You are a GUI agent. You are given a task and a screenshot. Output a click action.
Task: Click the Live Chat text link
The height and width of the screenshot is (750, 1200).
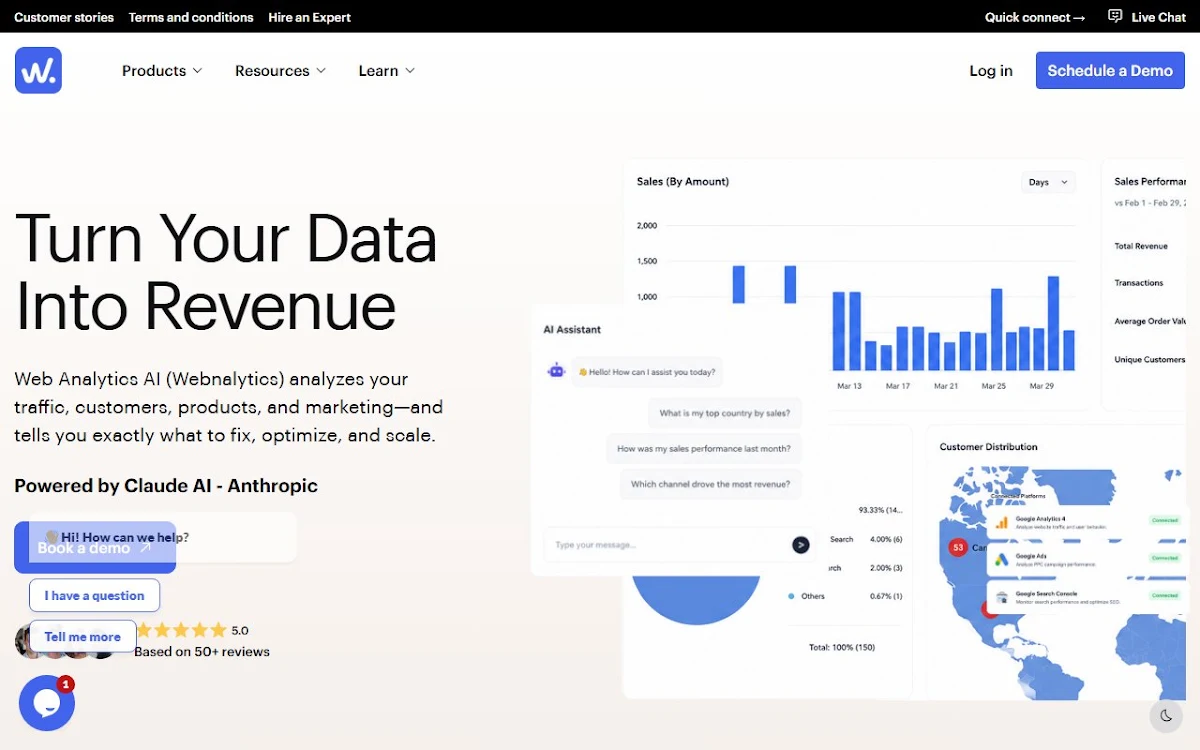point(1159,17)
